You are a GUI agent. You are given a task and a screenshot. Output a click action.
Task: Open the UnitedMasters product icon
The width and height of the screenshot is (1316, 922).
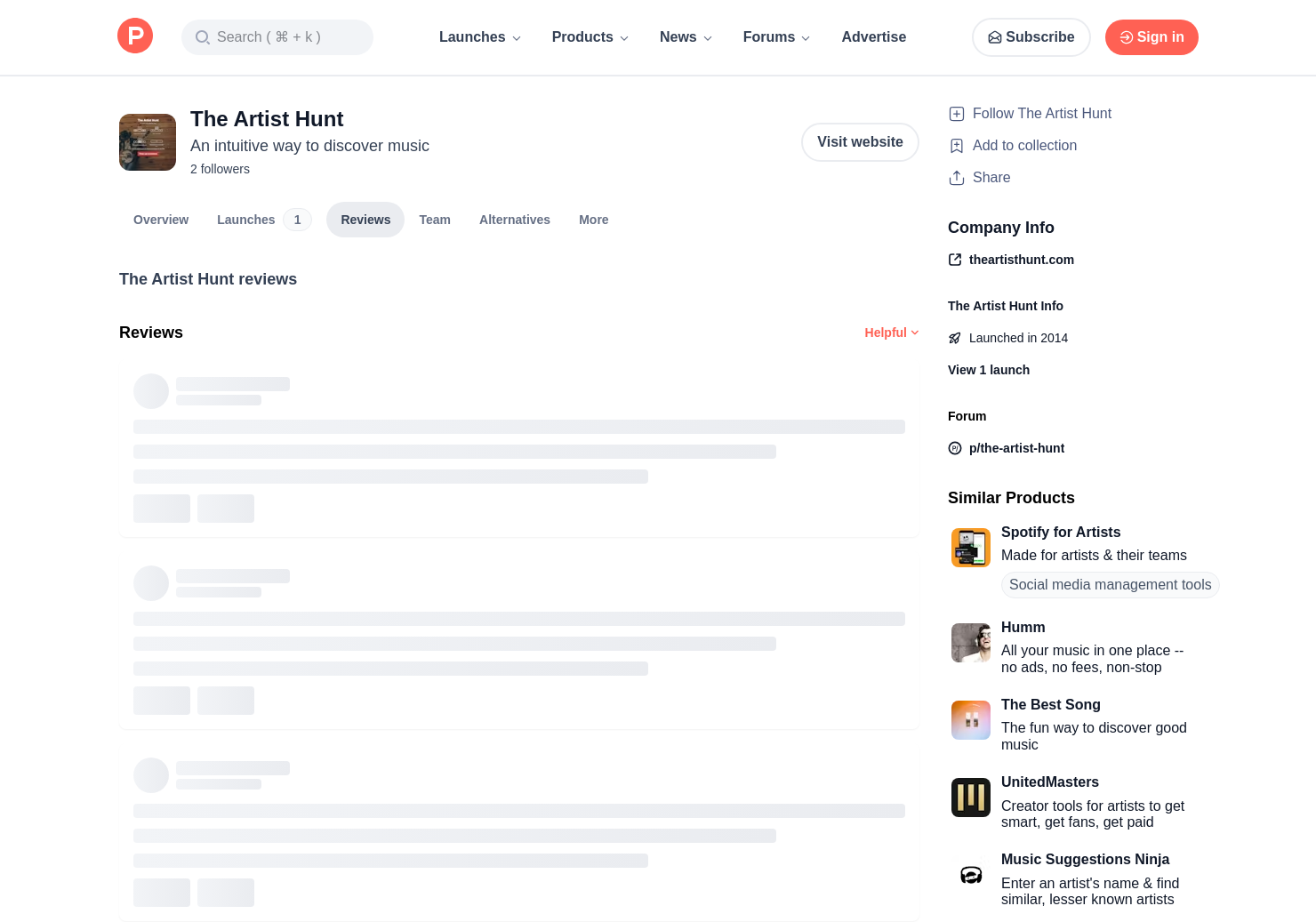tap(970, 798)
